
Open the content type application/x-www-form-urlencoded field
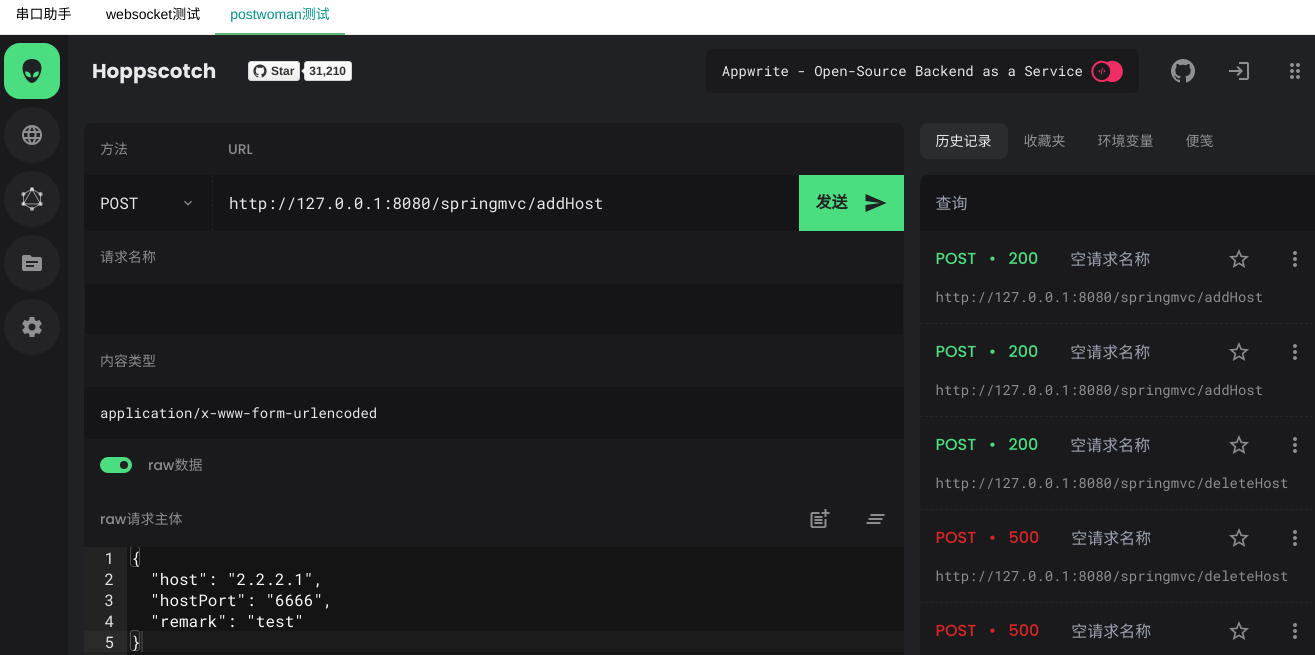[494, 413]
